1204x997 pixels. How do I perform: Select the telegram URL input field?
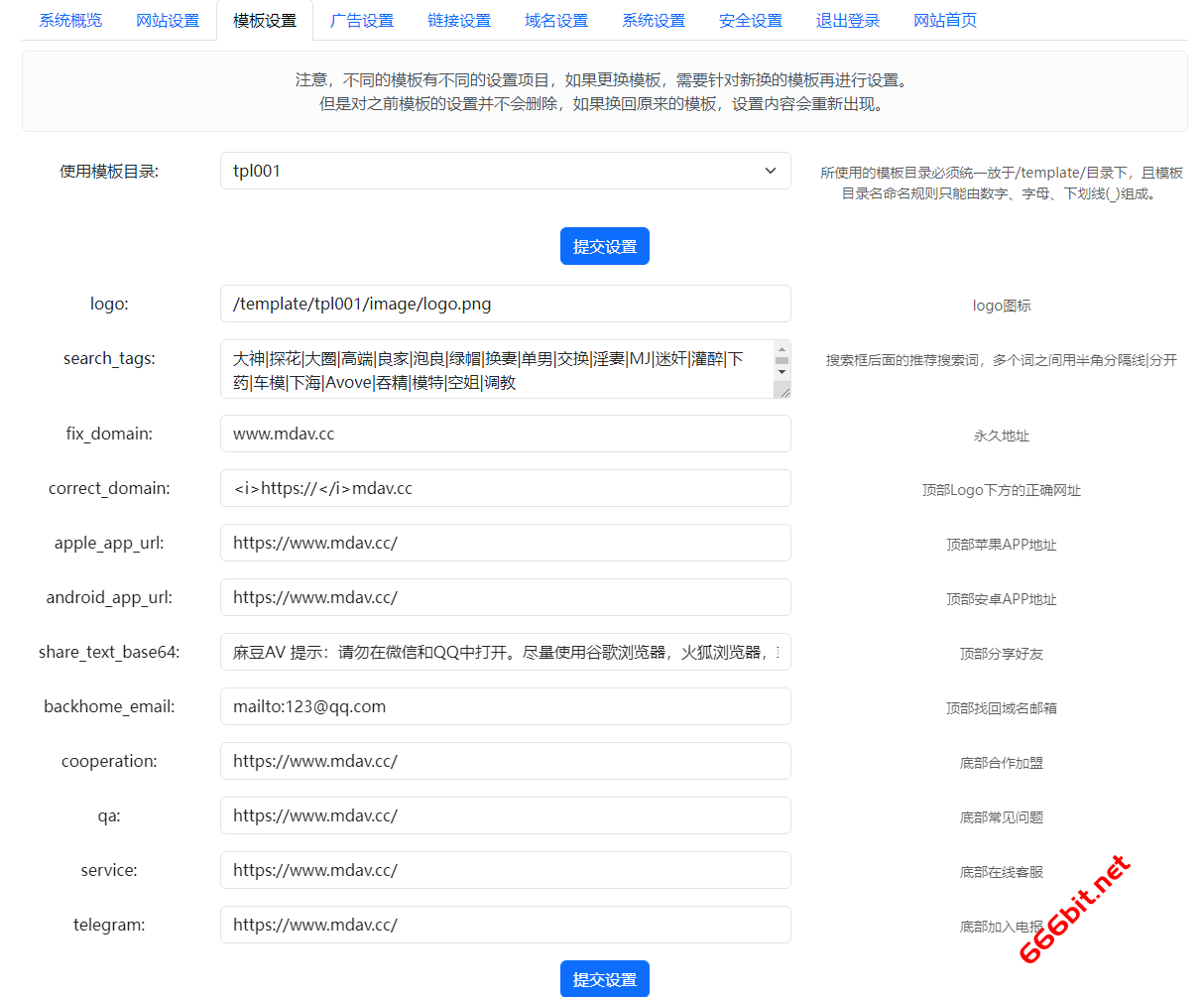[505, 925]
